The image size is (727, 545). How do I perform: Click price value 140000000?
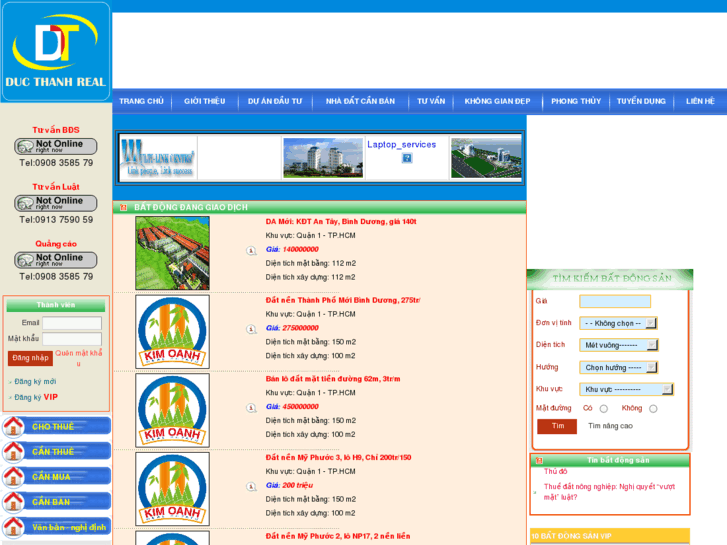pyautogui.click(x=300, y=250)
